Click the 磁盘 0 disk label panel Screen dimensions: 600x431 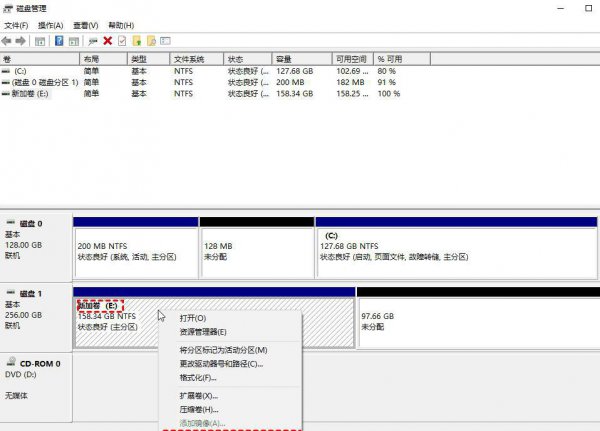(x=36, y=248)
